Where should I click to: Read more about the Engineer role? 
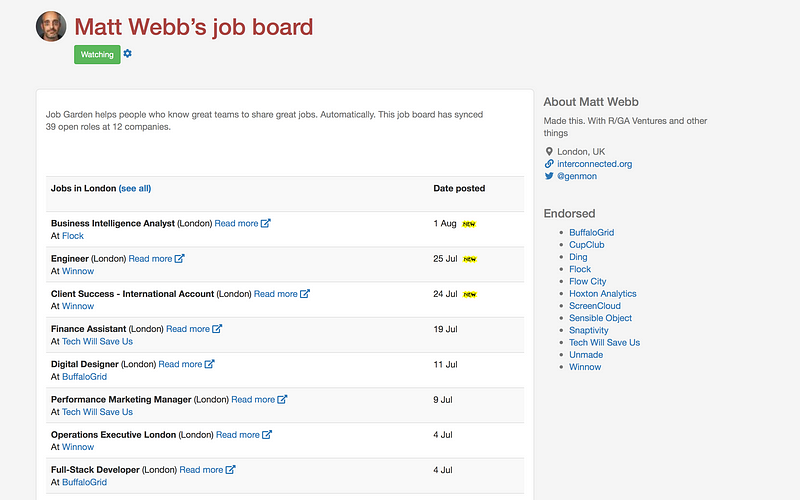(150, 259)
